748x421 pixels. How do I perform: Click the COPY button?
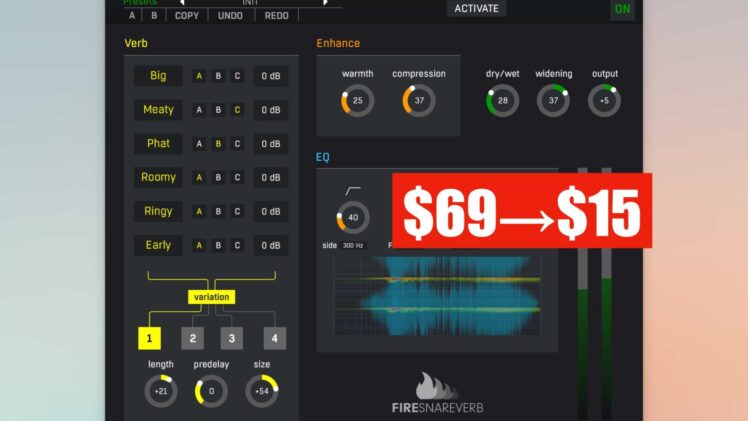(x=187, y=16)
